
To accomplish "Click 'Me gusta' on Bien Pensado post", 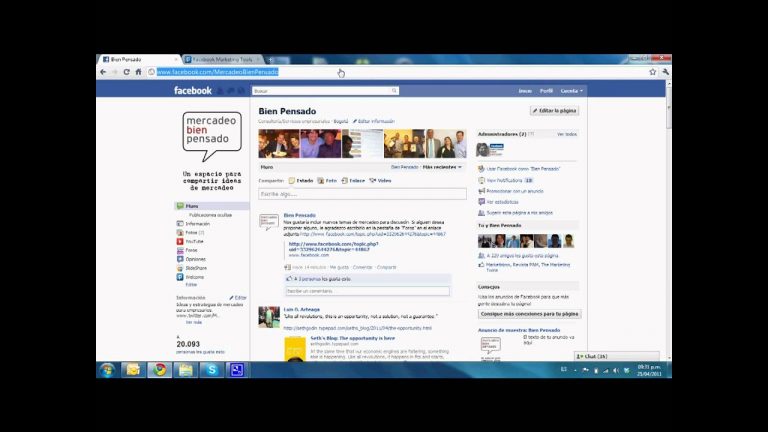I will [339, 267].
